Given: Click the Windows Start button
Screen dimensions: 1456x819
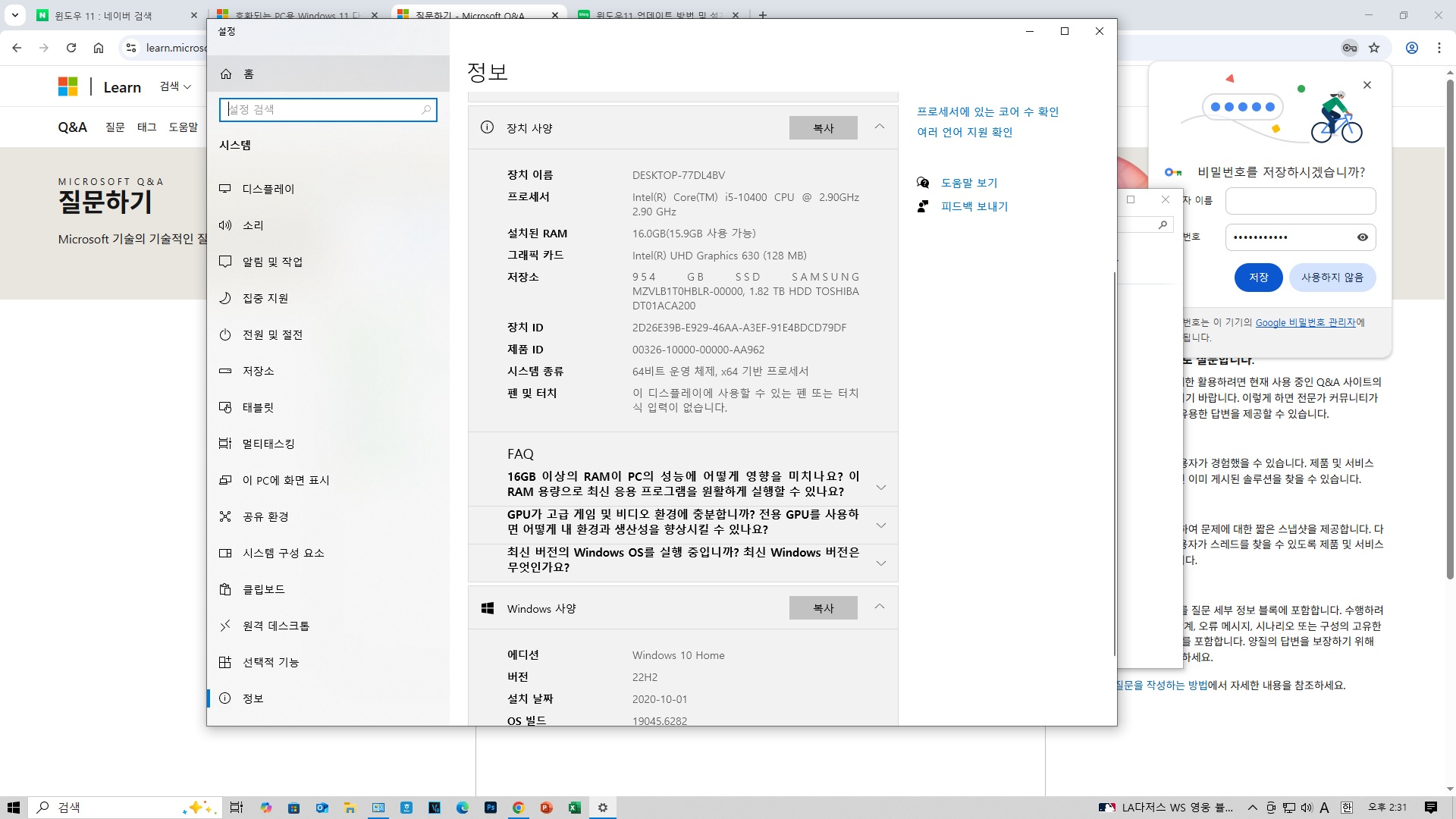Looking at the screenshot, I should point(14,808).
